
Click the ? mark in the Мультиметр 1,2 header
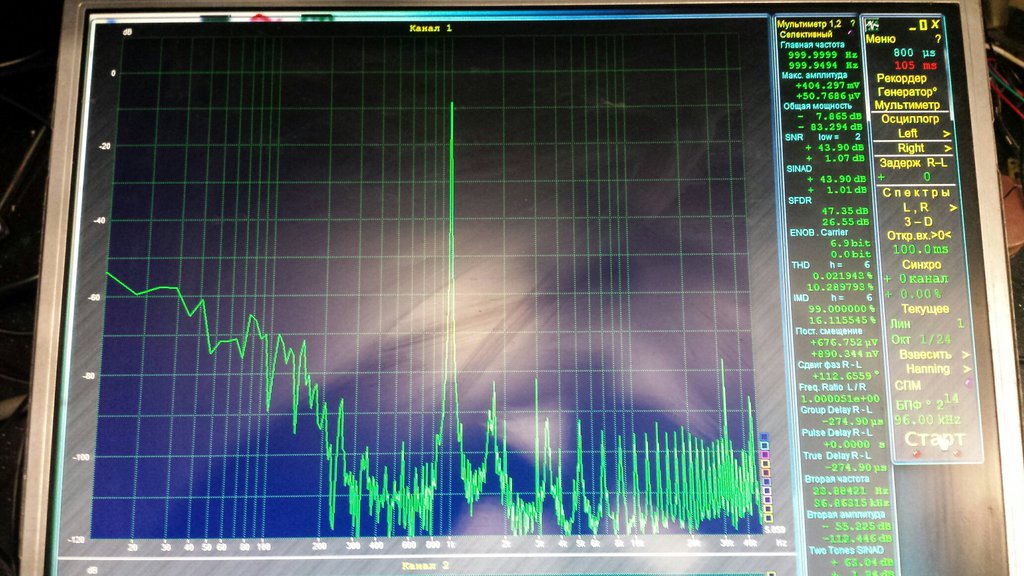(x=852, y=24)
